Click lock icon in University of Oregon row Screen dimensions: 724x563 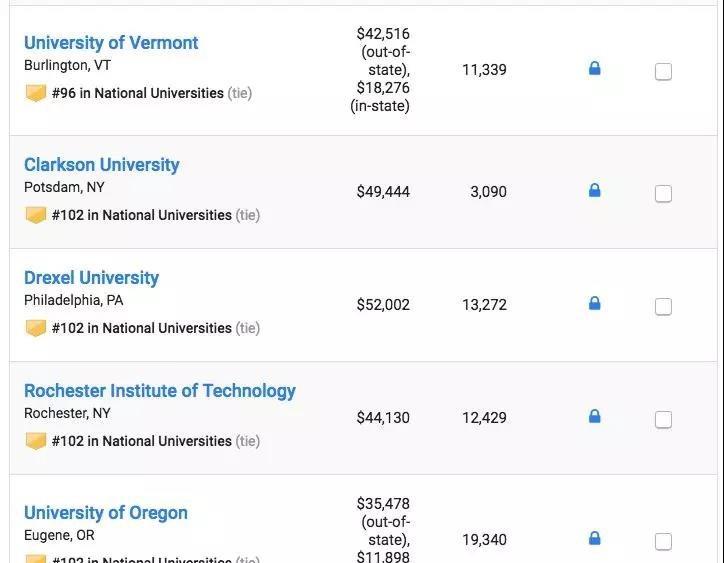coord(595,538)
